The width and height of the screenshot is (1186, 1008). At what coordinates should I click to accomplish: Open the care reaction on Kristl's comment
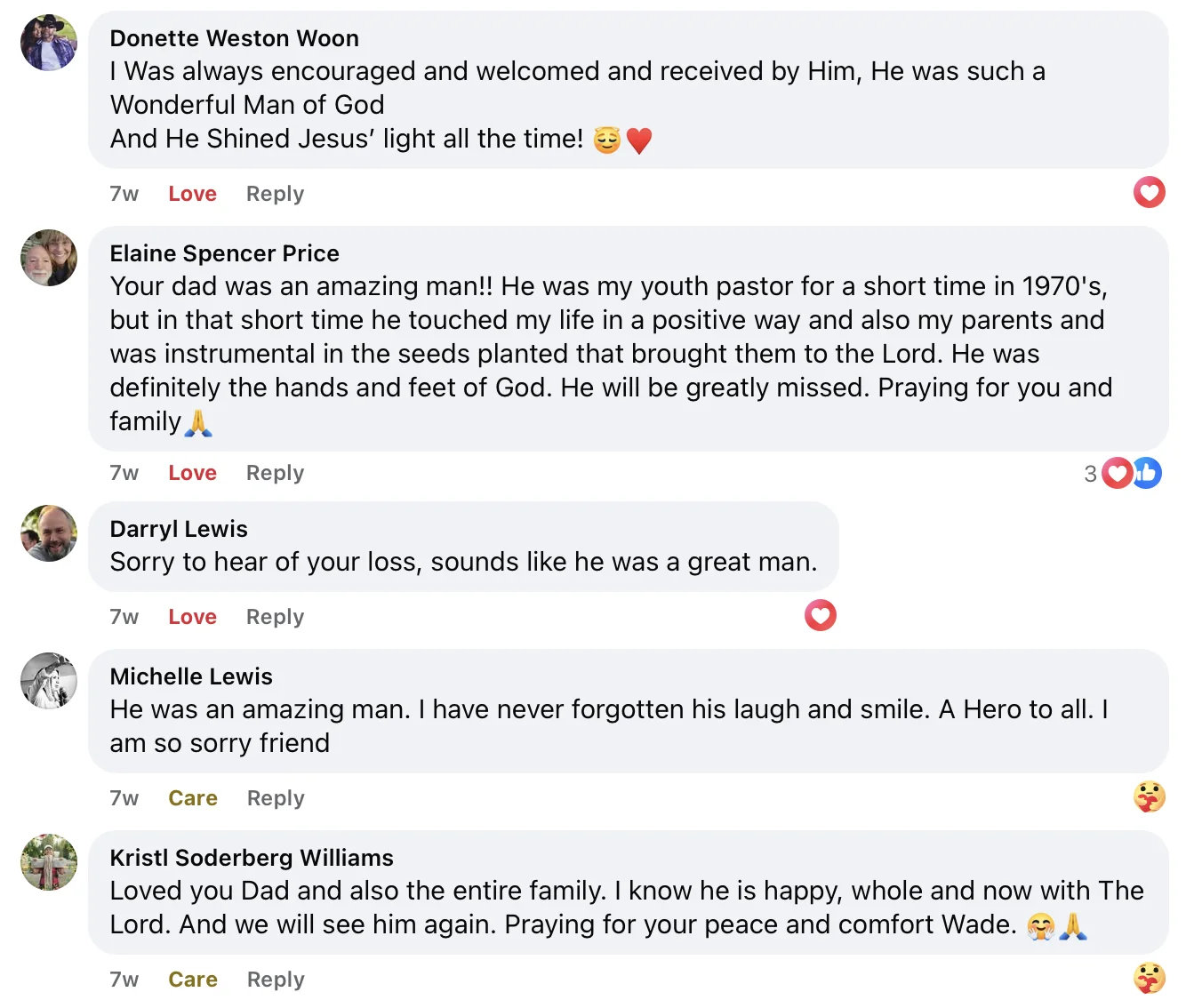point(1149,978)
